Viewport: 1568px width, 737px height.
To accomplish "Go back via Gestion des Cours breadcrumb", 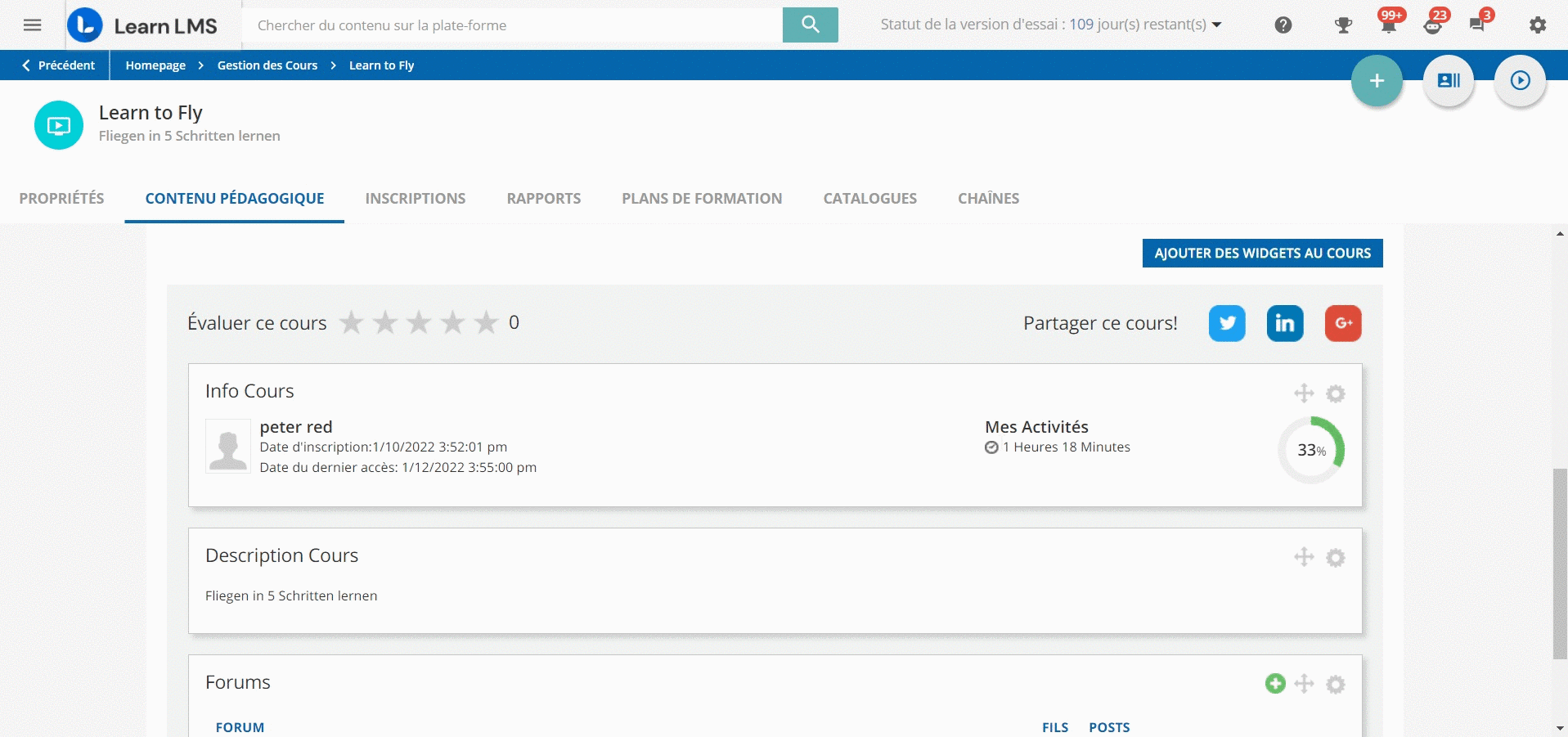I will [x=267, y=65].
